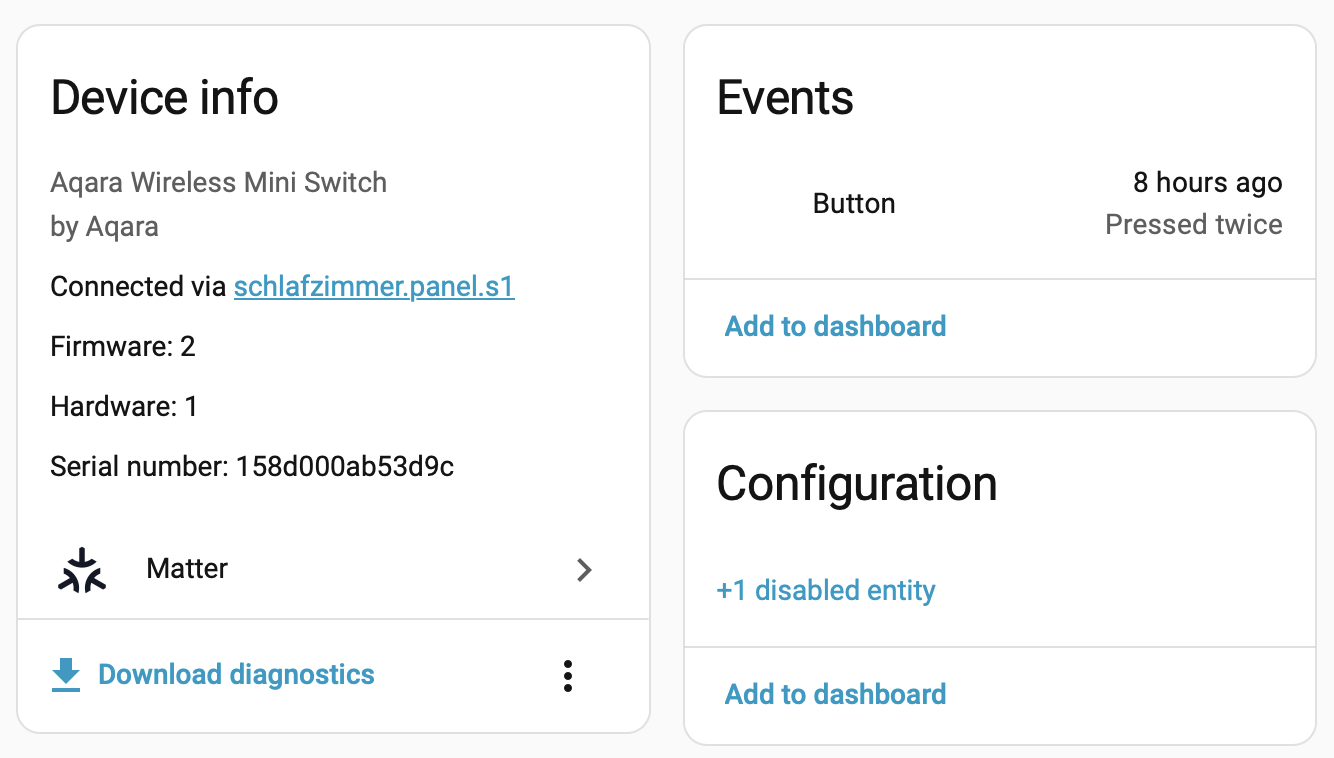Image resolution: width=1334 pixels, height=758 pixels.
Task: Open the schlafzimmer.panel.s1 device link
Action: [374, 287]
